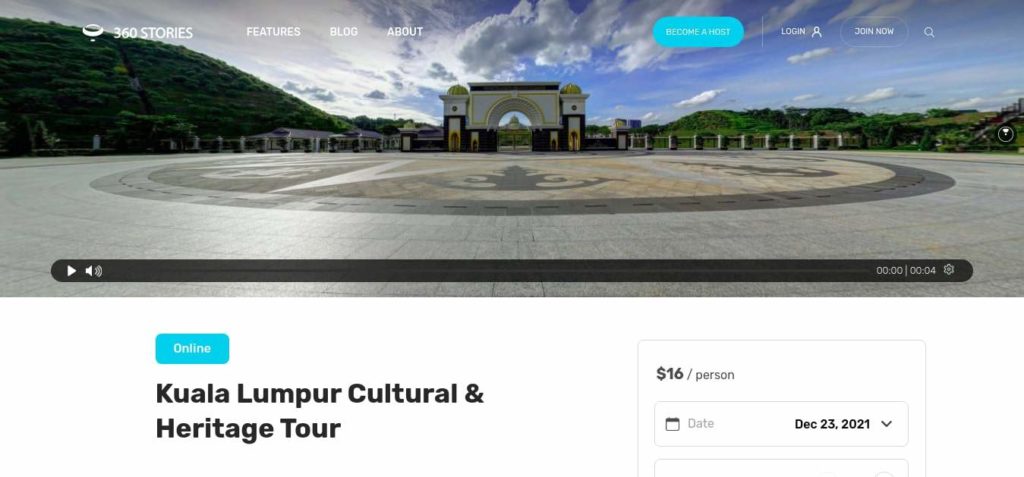Open the search magnifier icon
The width and height of the screenshot is (1024, 477).
pyautogui.click(x=929, y=32)
